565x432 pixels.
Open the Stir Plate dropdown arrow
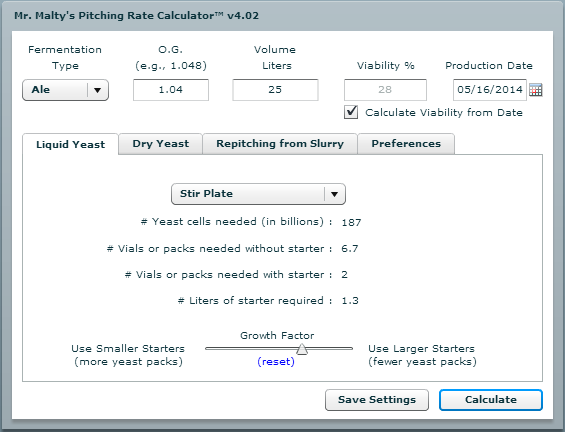(334, 194)
